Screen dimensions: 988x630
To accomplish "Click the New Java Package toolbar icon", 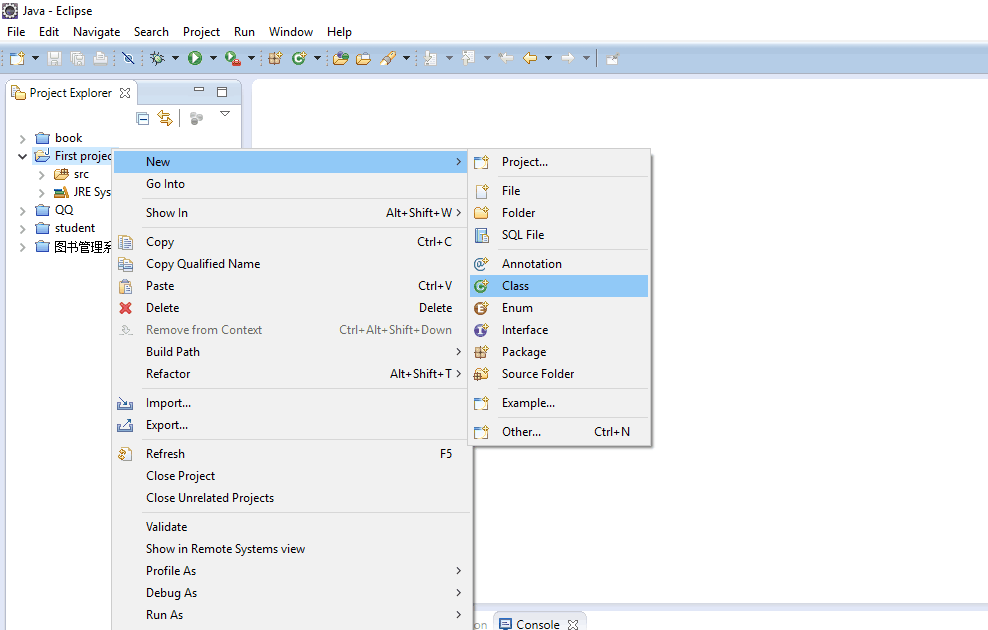I will coord(275,59).
